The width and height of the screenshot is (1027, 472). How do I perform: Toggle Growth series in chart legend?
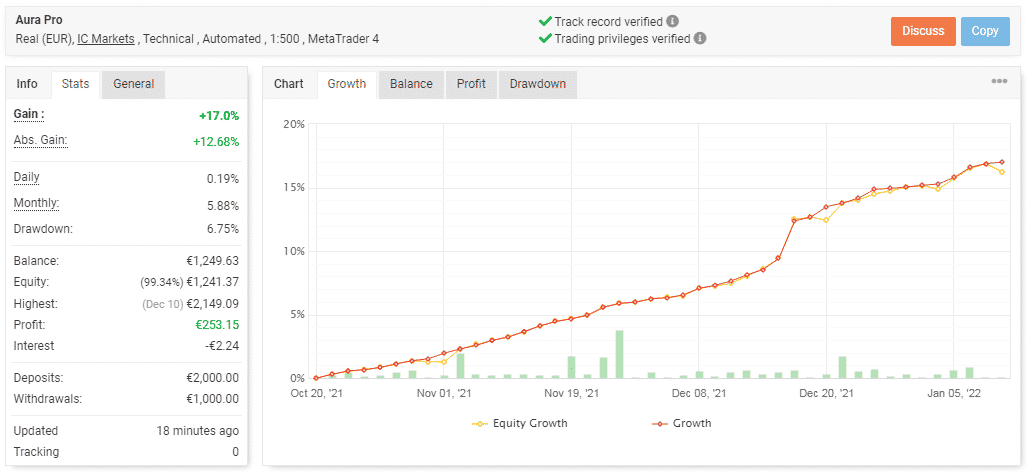682,423
